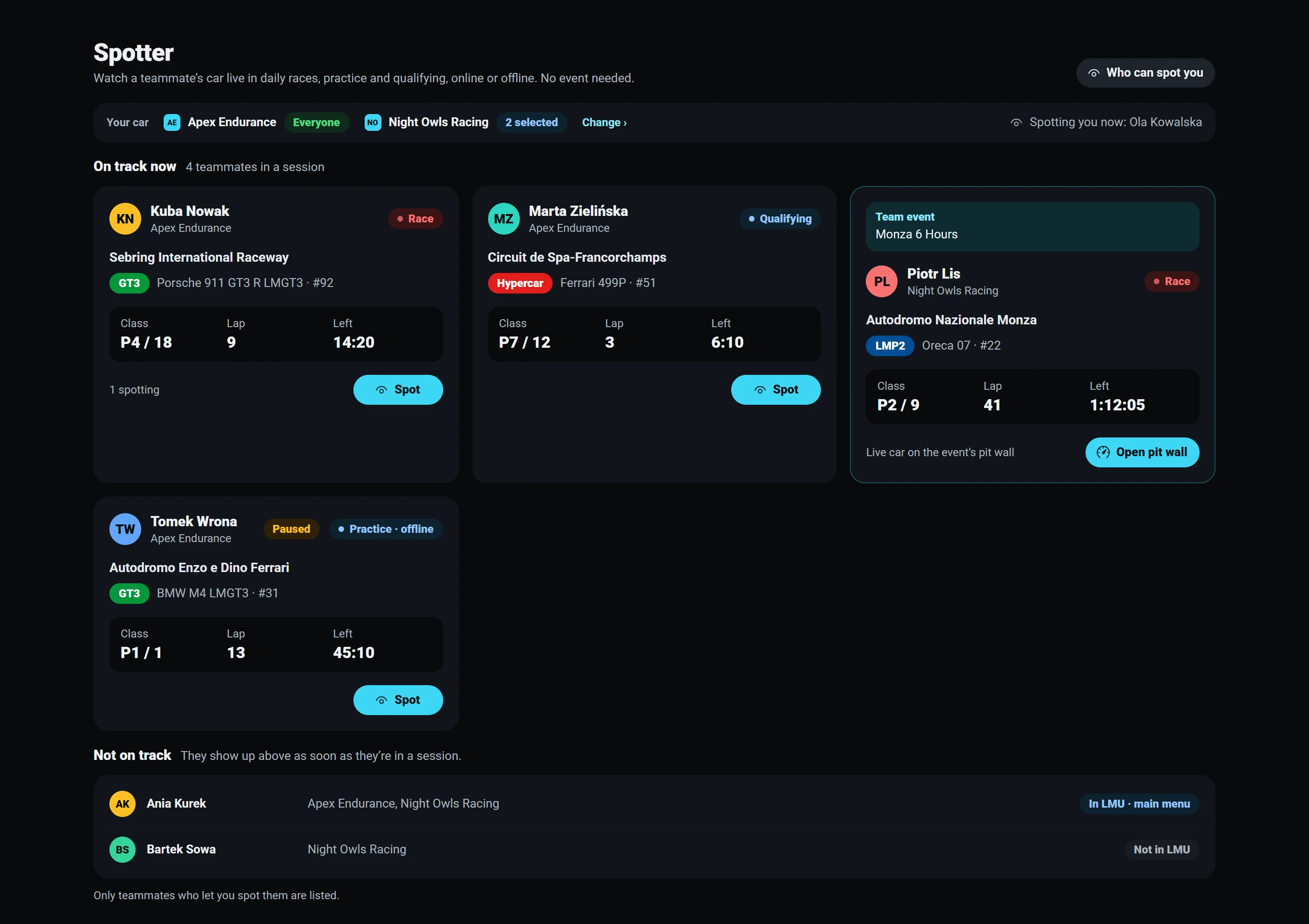Viewport: 1309px width, 924px height.
Task: Click the KN avatar of Kuba Nowak
Action: click(125, 219)
